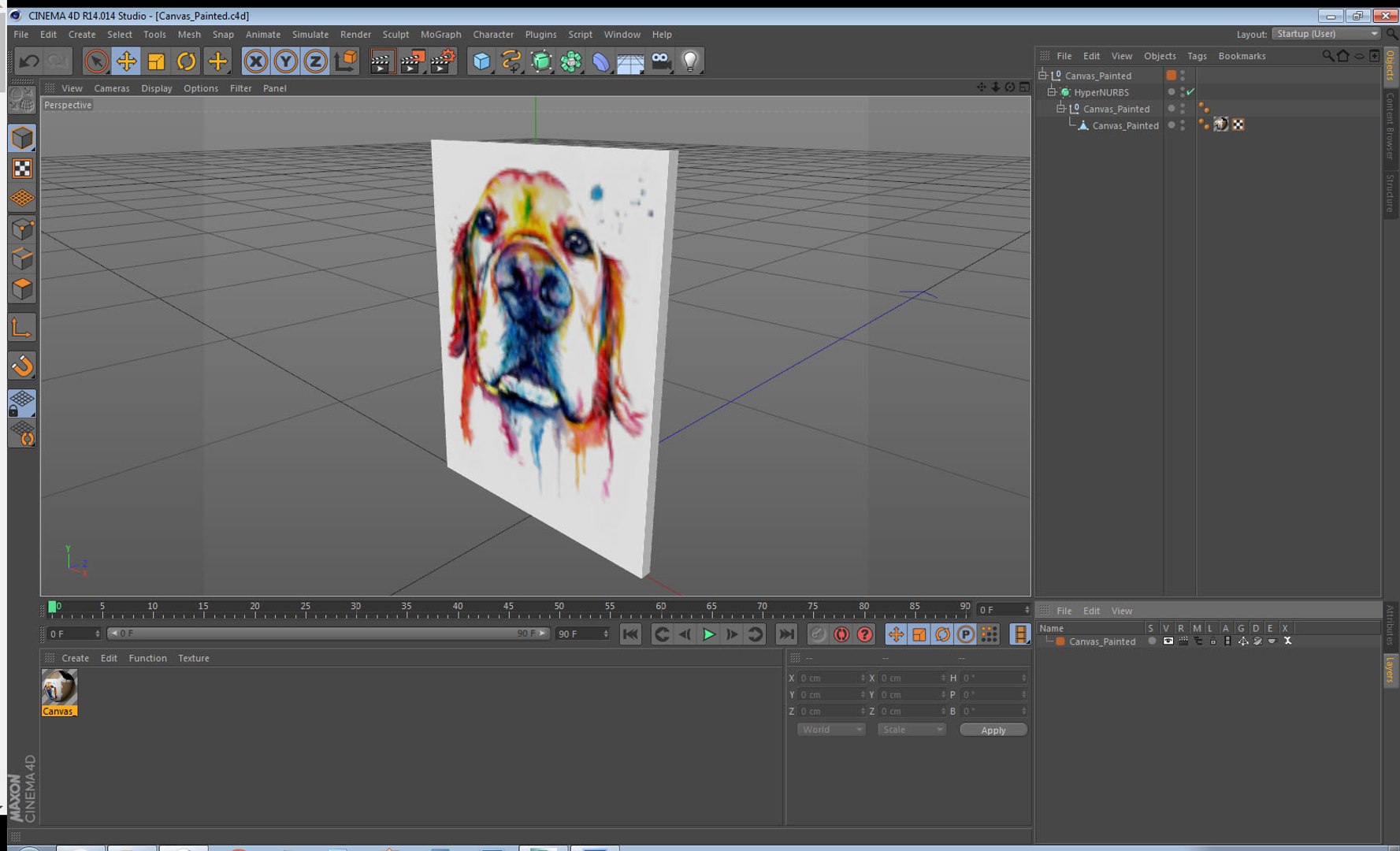Click the HyperNURBS generator toolbar icon
This screenshot has width=1400, height=851.
(x=541, y=61)
